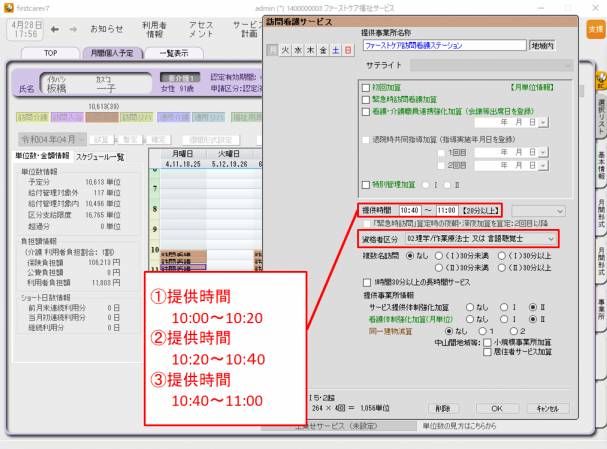The height and width of the screenshot is (449, 607).
Task: Enable the 初回加算 checkbox
Action: click(366, 87)
